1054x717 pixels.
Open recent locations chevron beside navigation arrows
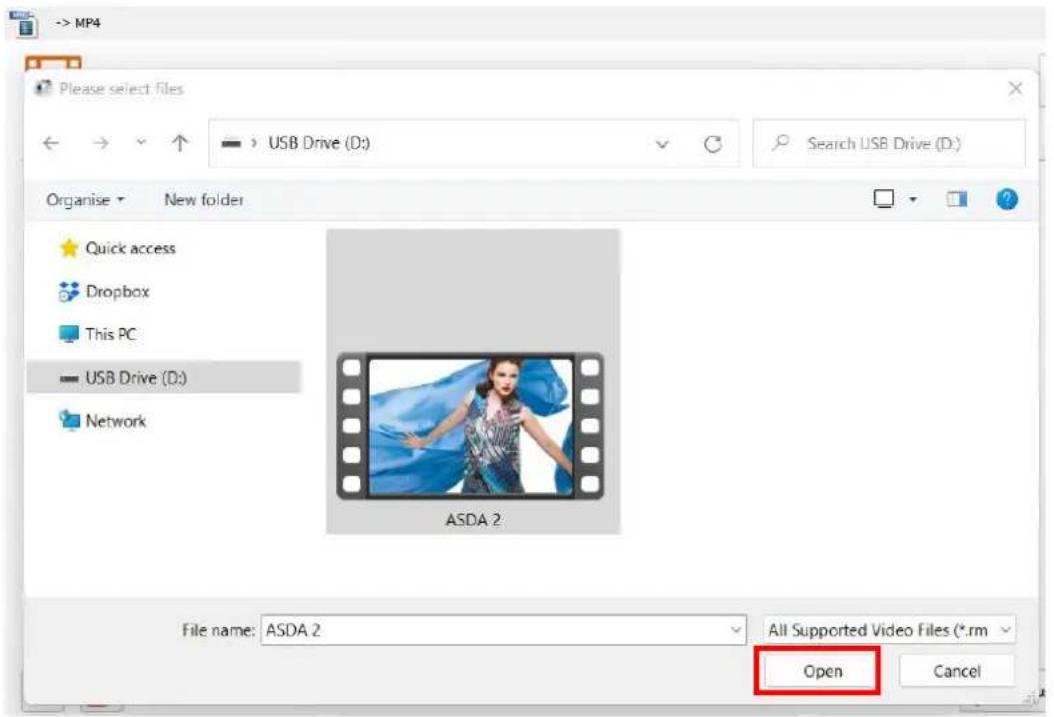pos(141,142)
